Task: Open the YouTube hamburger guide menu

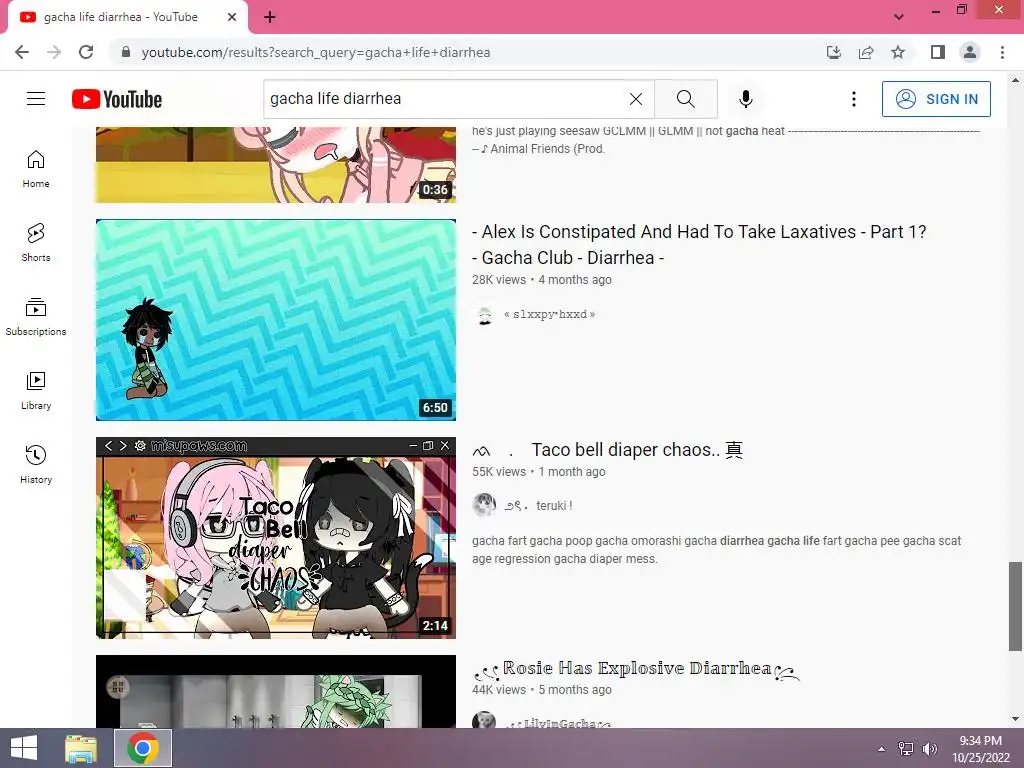Action: tap(36, 99)
